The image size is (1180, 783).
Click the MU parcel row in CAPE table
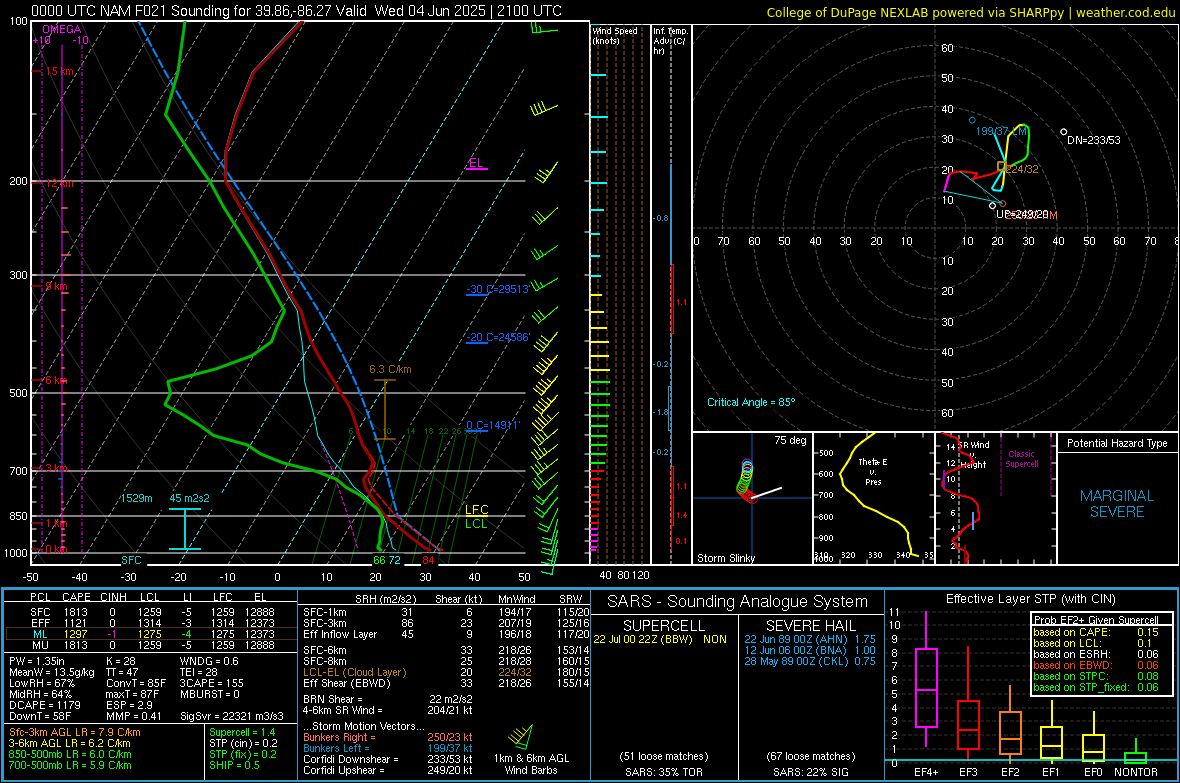point(152,644)
